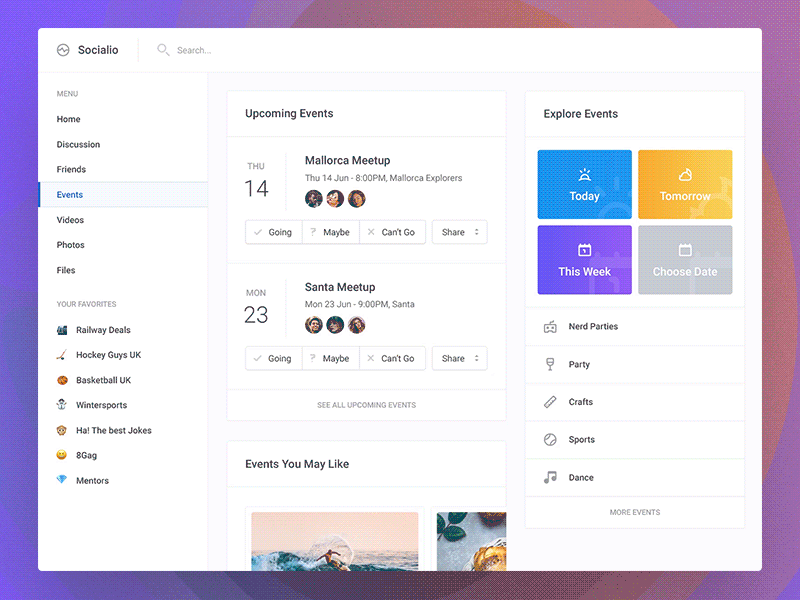Click More Events link
The image size is (800, 600).
pyautogui.click(x=635, y=512)
